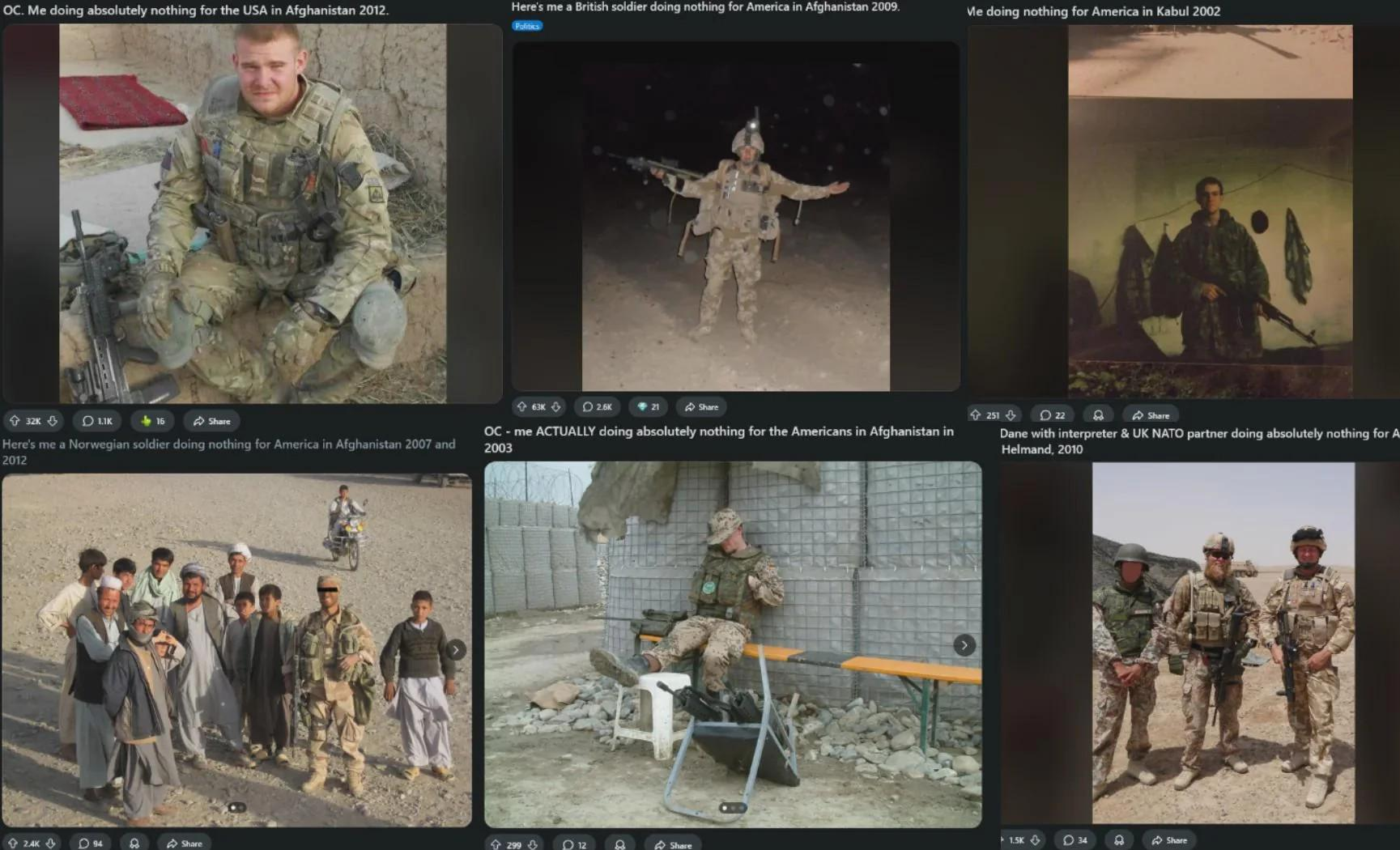Give award to the Kabul 2002 post
The image size is (1400, 850).
[x=1098, y=415]
